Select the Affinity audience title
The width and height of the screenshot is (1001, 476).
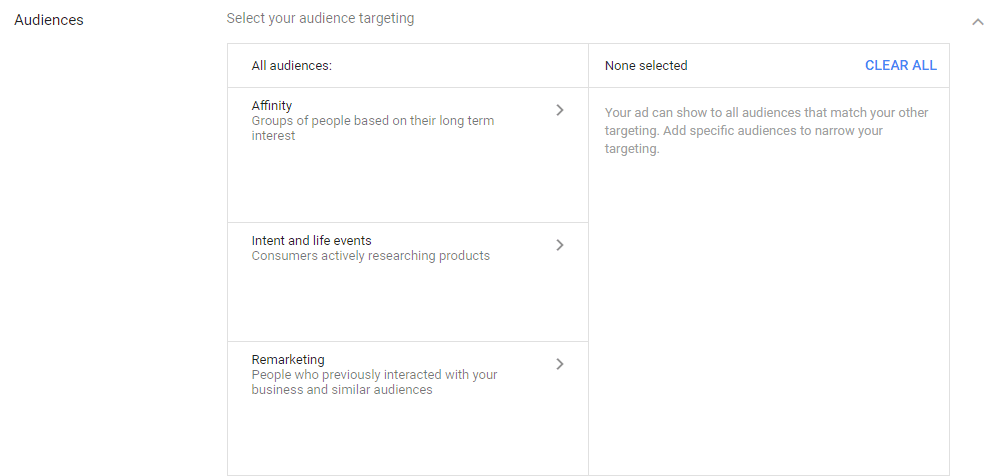click(272, 106)
